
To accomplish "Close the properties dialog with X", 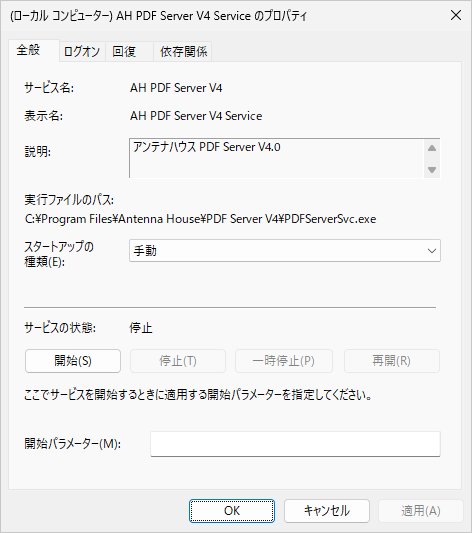I will (456, 15).
